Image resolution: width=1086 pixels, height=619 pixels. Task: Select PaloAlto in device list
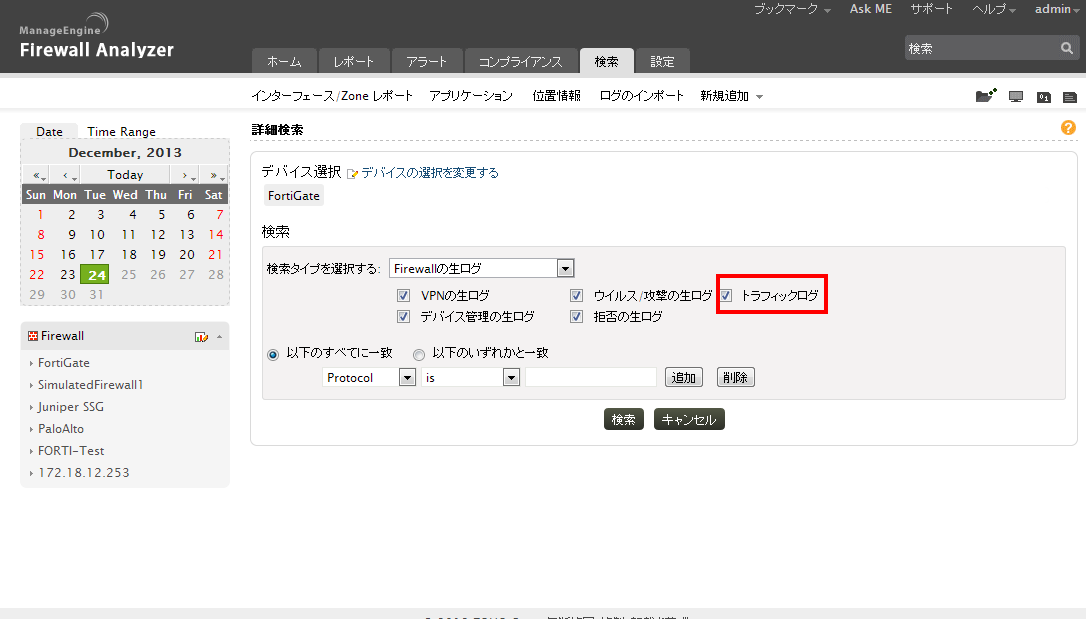(x=61, y=429)
